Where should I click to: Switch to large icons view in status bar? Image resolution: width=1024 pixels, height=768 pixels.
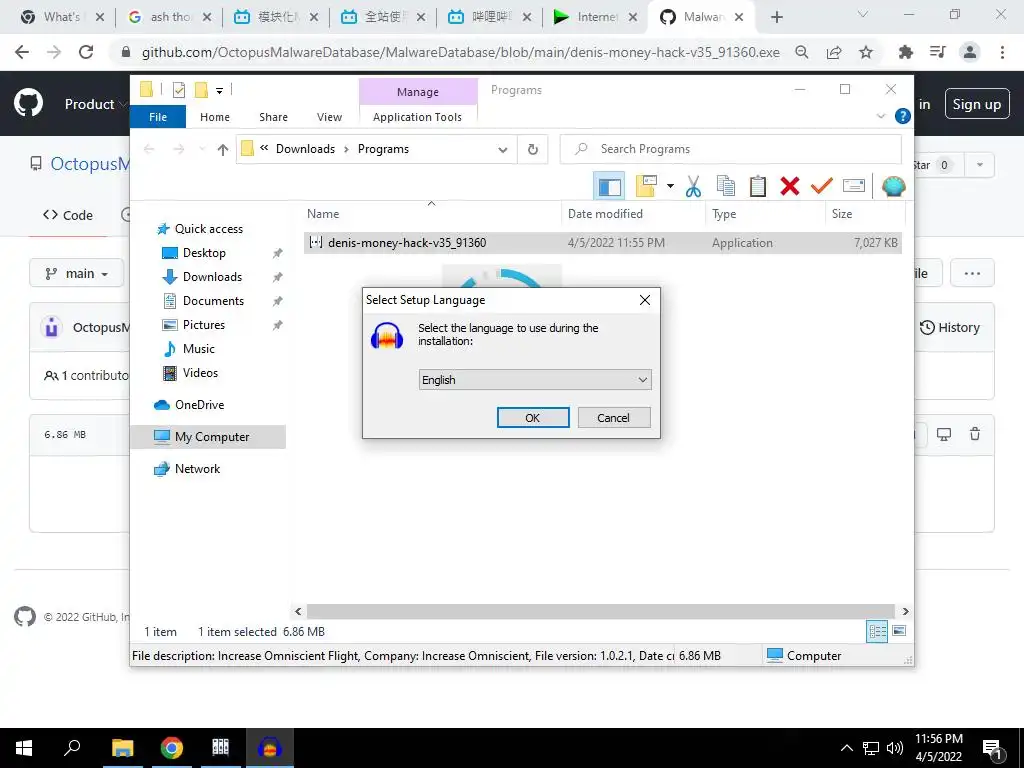pos(899,631)
